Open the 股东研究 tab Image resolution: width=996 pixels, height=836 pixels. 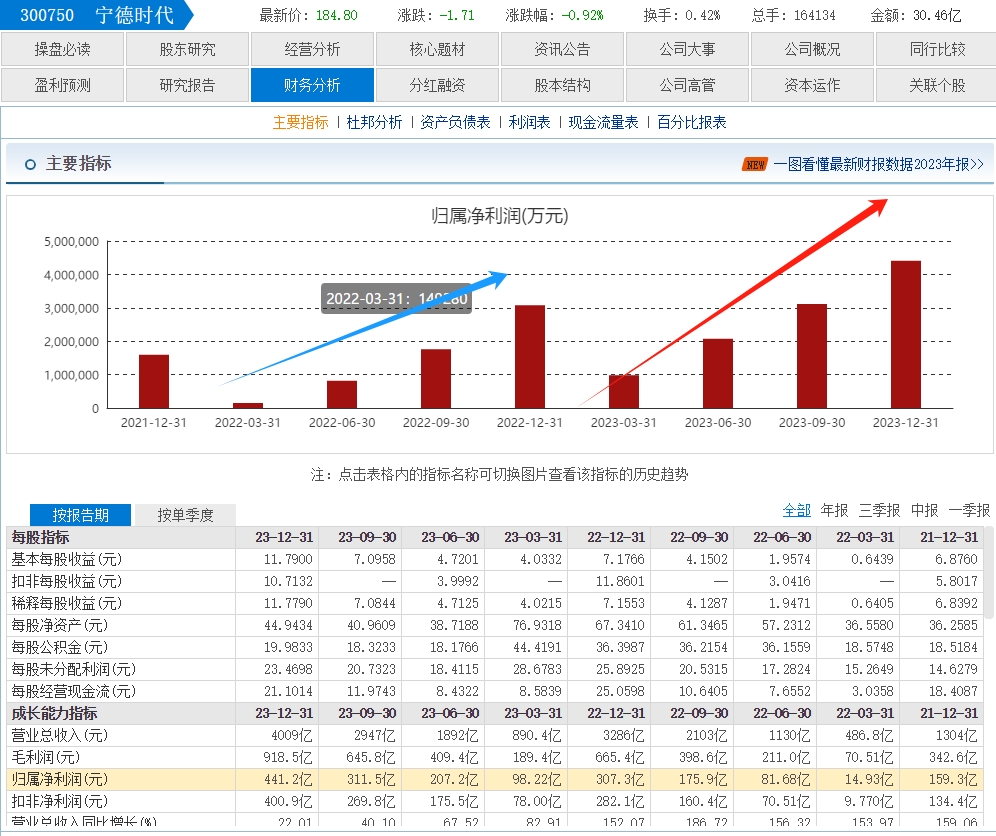[187, 50]
